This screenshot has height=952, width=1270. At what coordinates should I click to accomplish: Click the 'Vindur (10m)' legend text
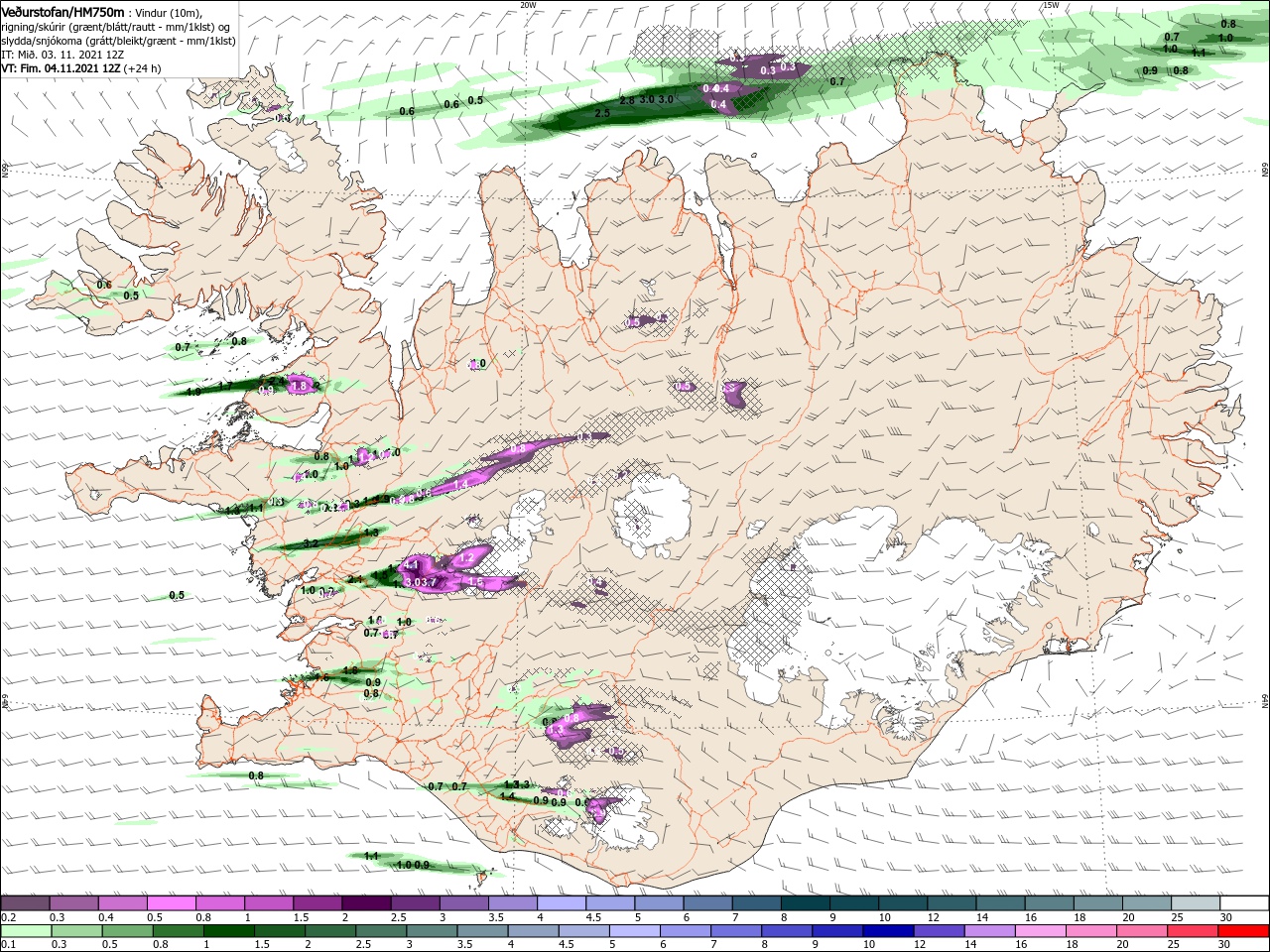169,12
